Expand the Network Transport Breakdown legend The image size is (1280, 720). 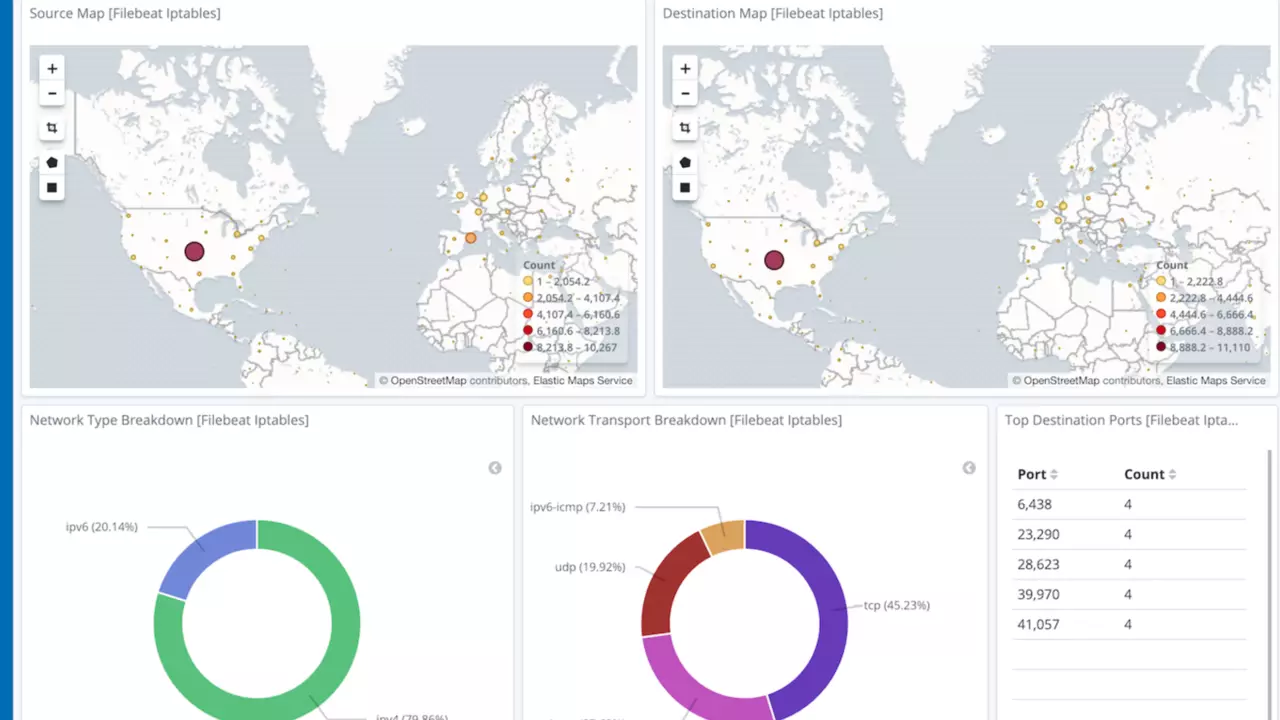pyautogui.click(x=969, y=468)
